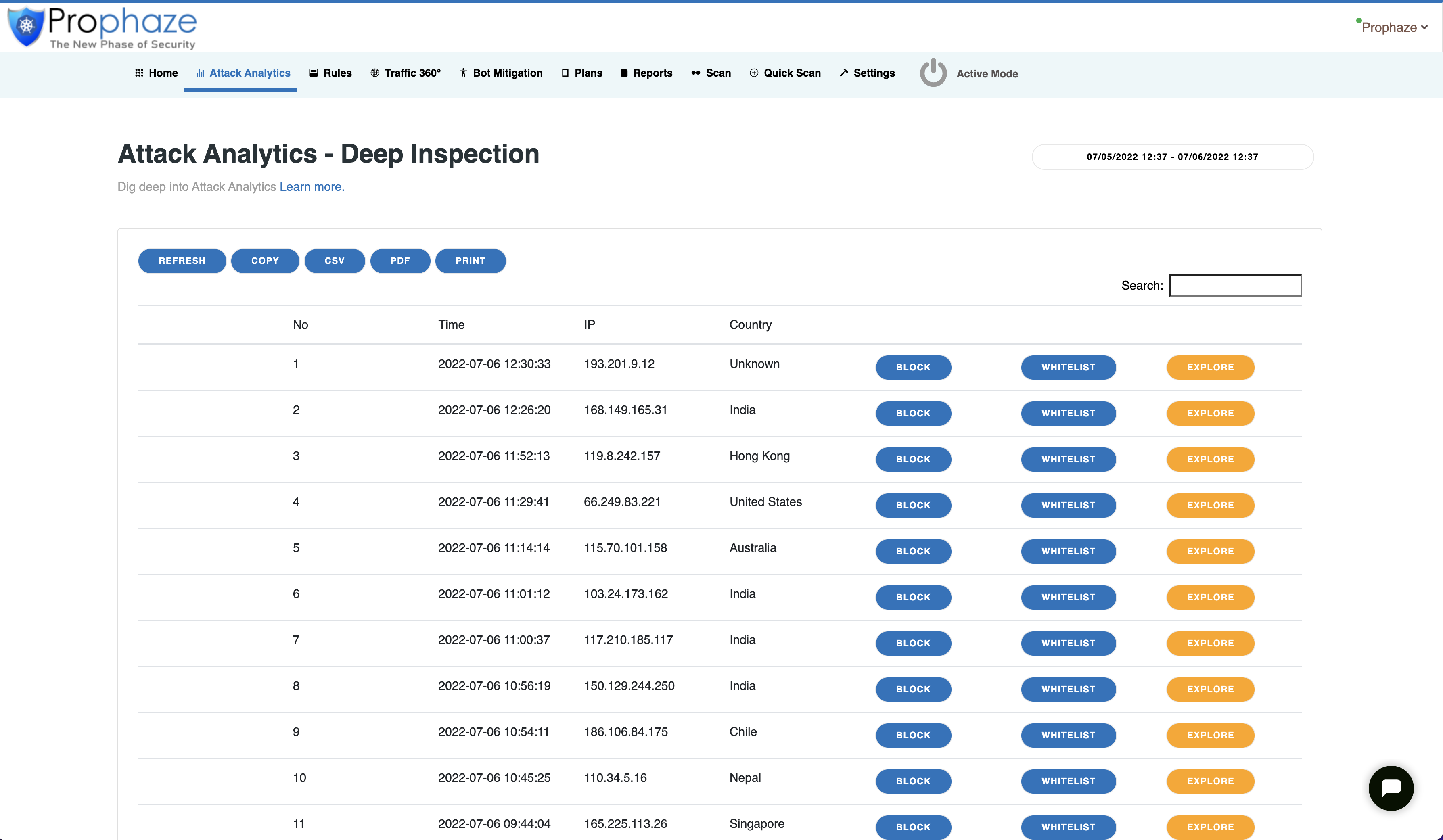Click the Bot Mitigation figure icon

click(463, 73)
